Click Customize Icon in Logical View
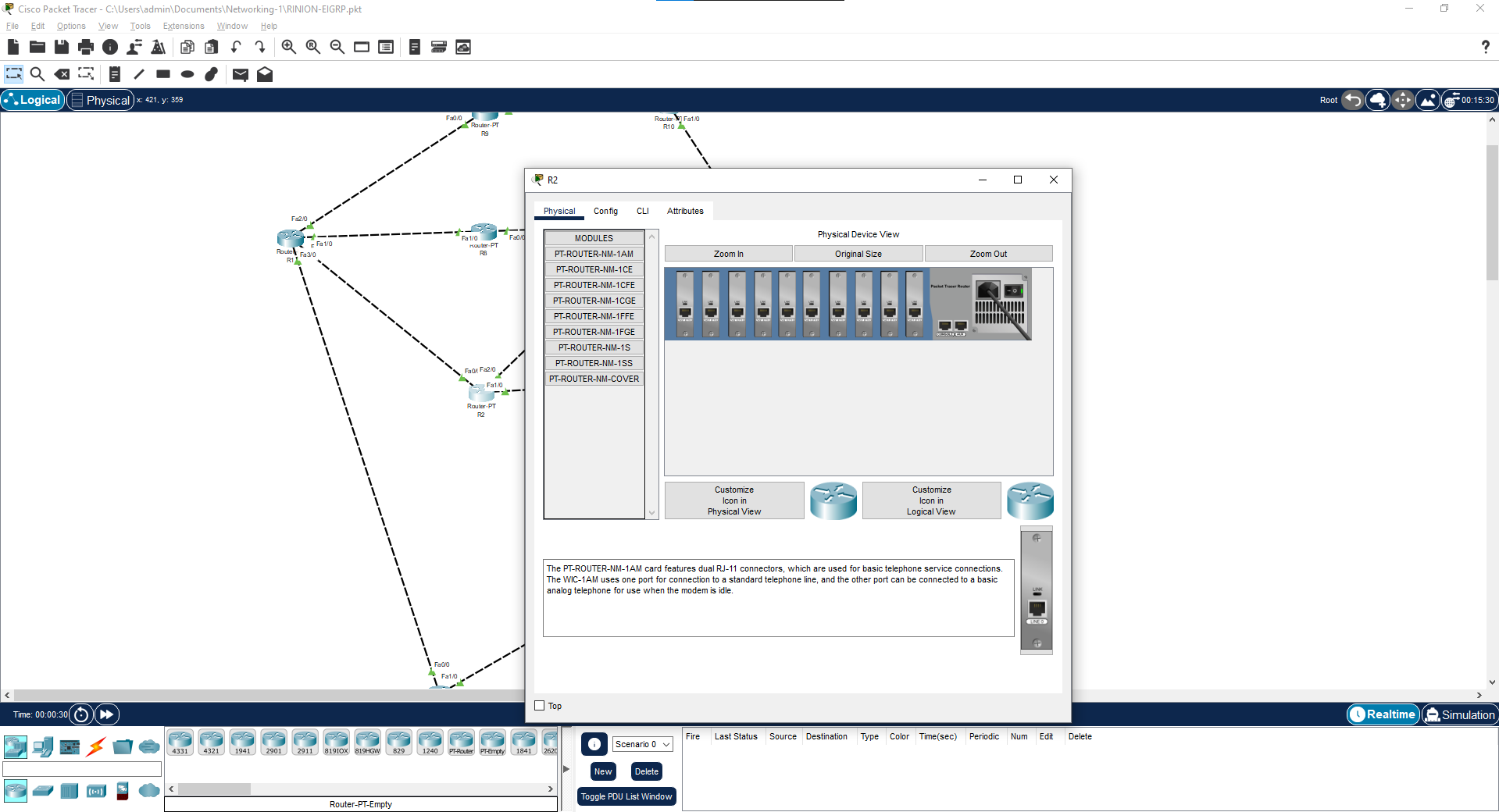This screenshot has width=1499, height=812. (x=931, y=500)
